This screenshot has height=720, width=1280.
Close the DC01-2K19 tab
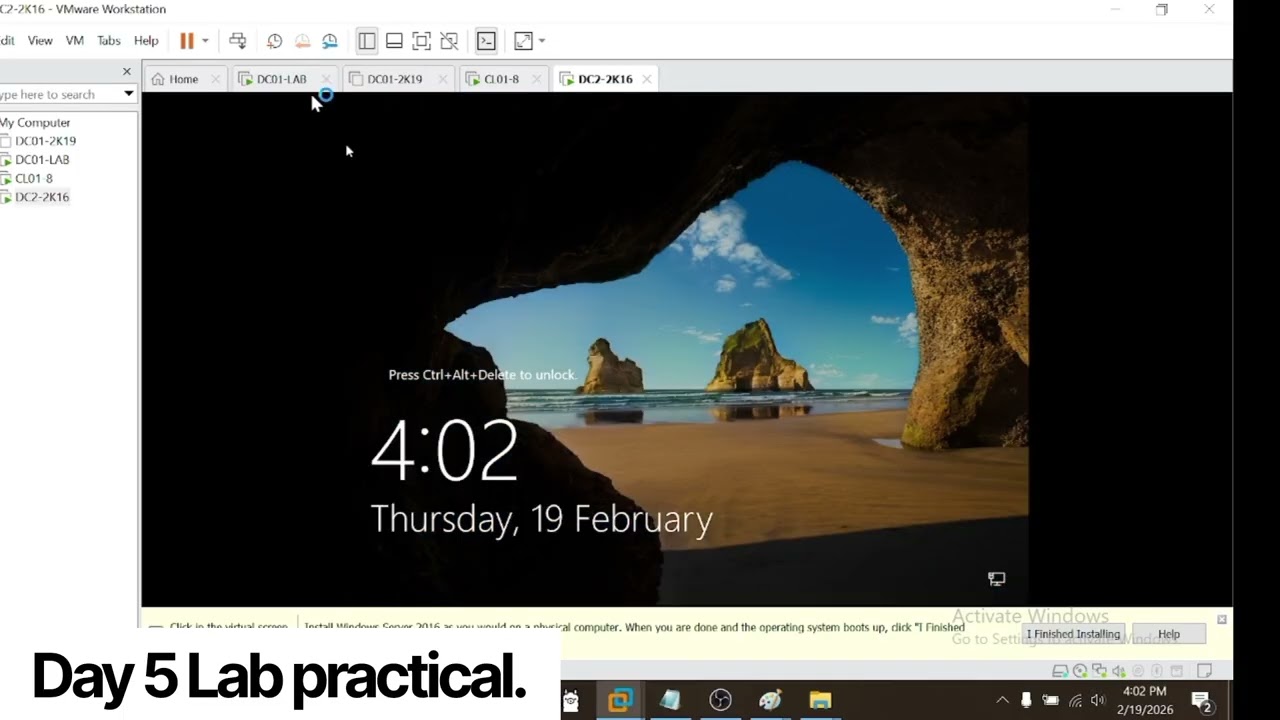click(x=441, y=79)
